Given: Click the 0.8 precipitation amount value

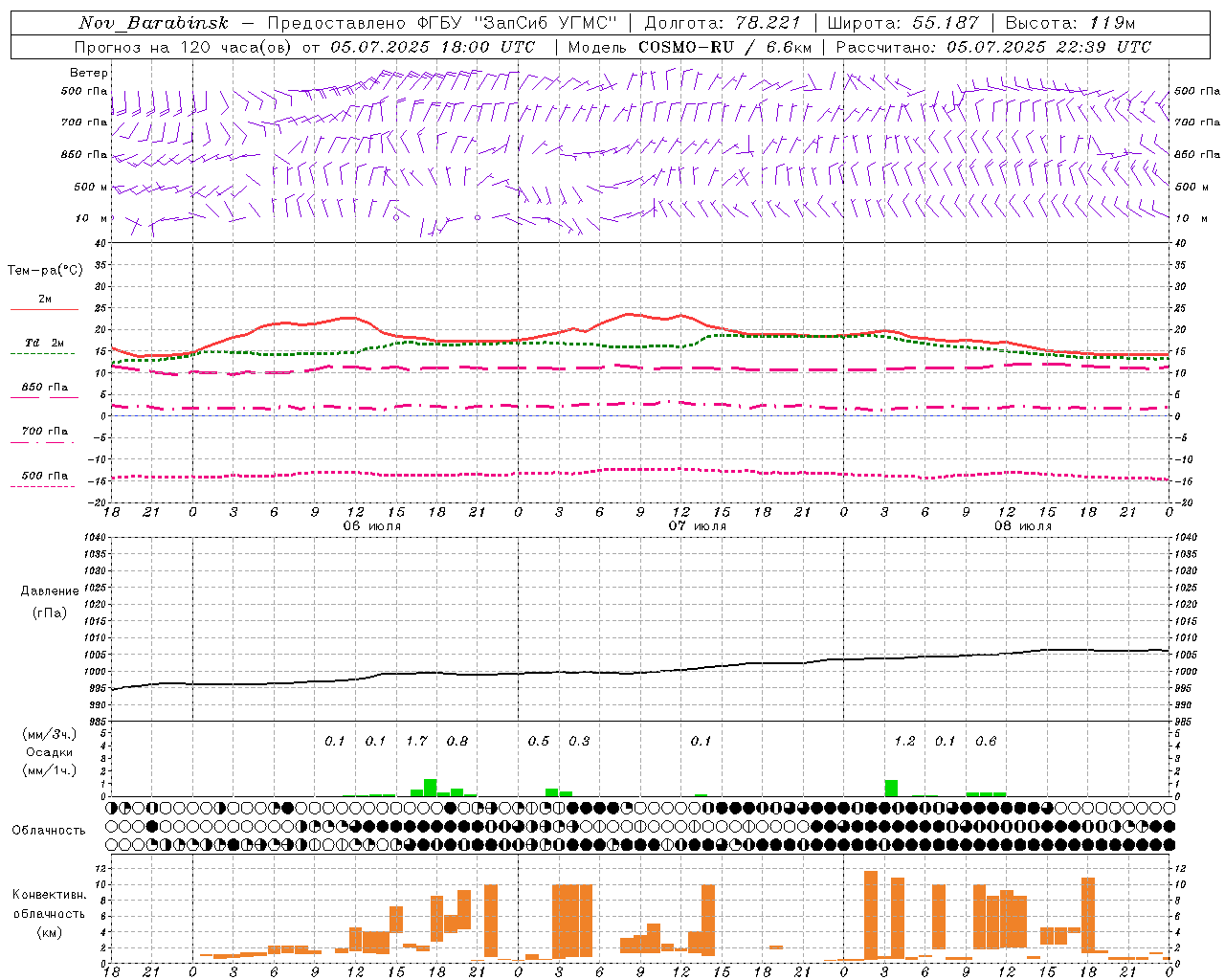Looking at the screenshot, I should click(x=457, y=741).
